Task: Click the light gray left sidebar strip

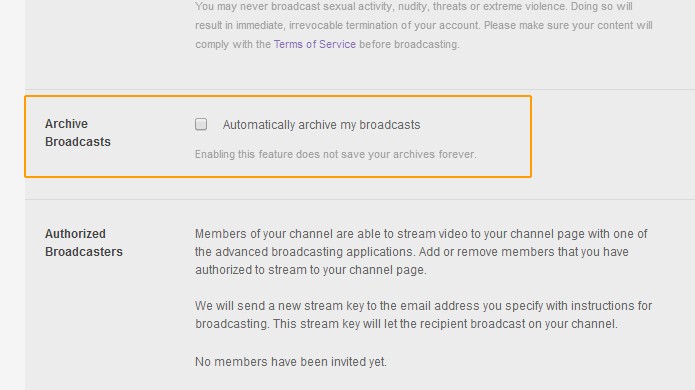Action: [x=12, y=195]
